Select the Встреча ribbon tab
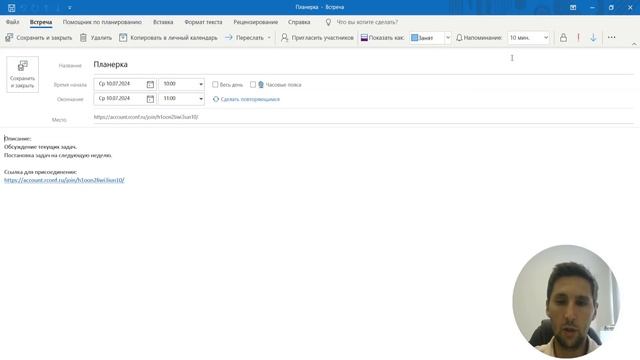The width and height of the screenshot is (640, 360). click(x=41, y=22)
